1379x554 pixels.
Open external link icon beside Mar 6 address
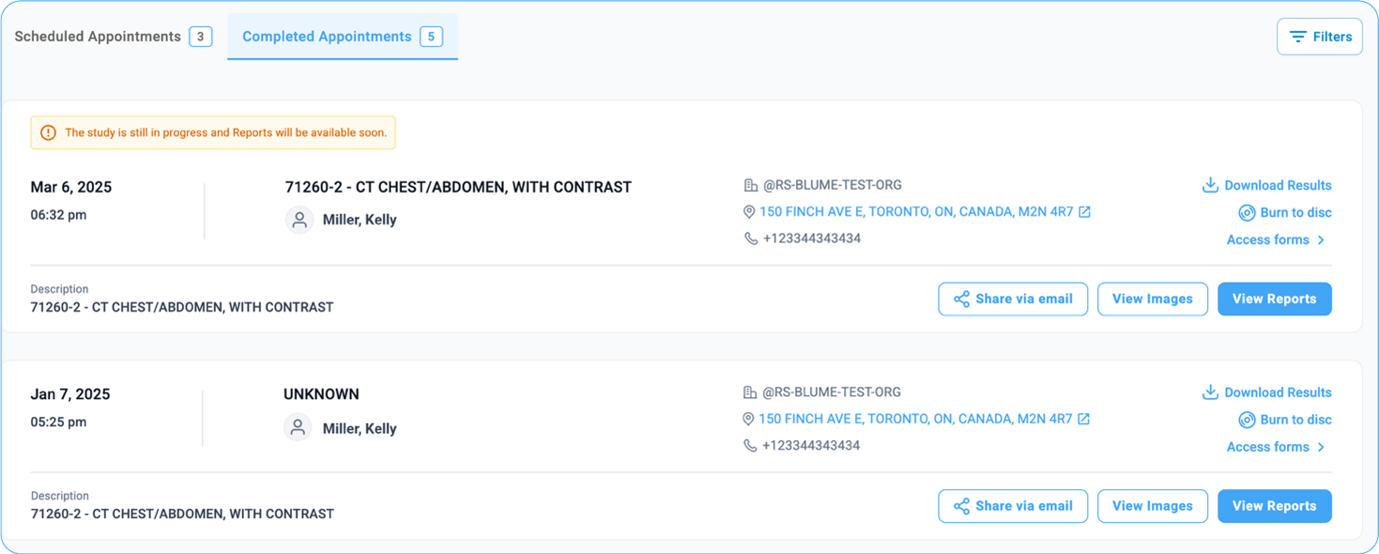[1085, 212]
